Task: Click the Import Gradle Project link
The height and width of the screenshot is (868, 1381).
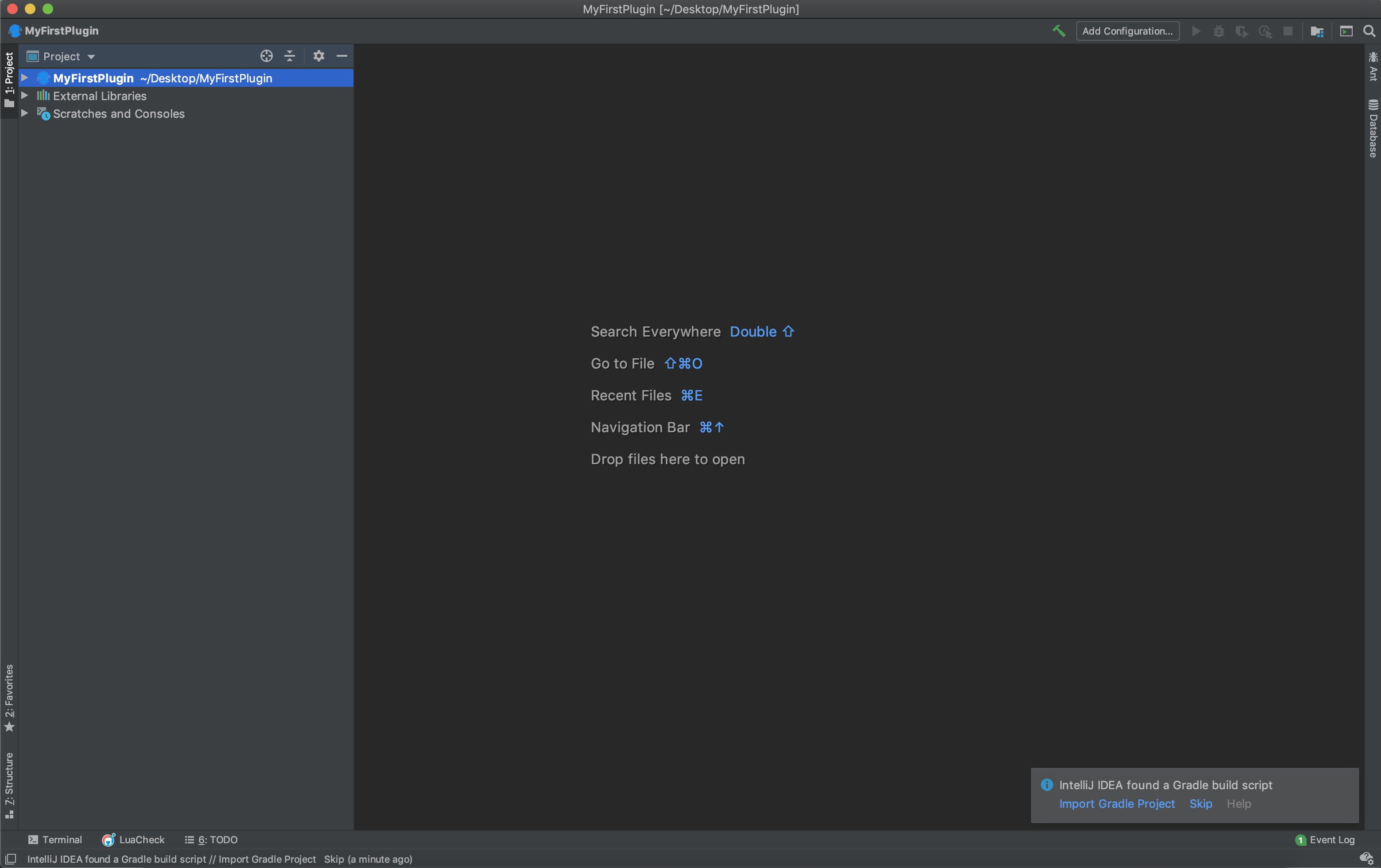Action: pos(1117,804)
